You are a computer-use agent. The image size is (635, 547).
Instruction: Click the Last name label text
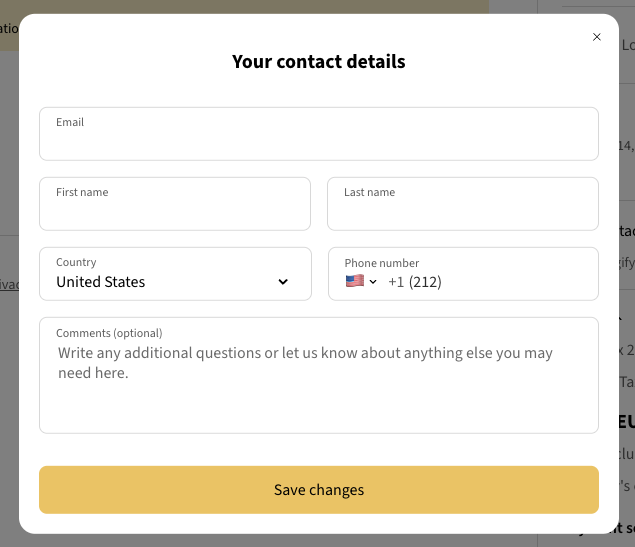[x=369, y=192]
